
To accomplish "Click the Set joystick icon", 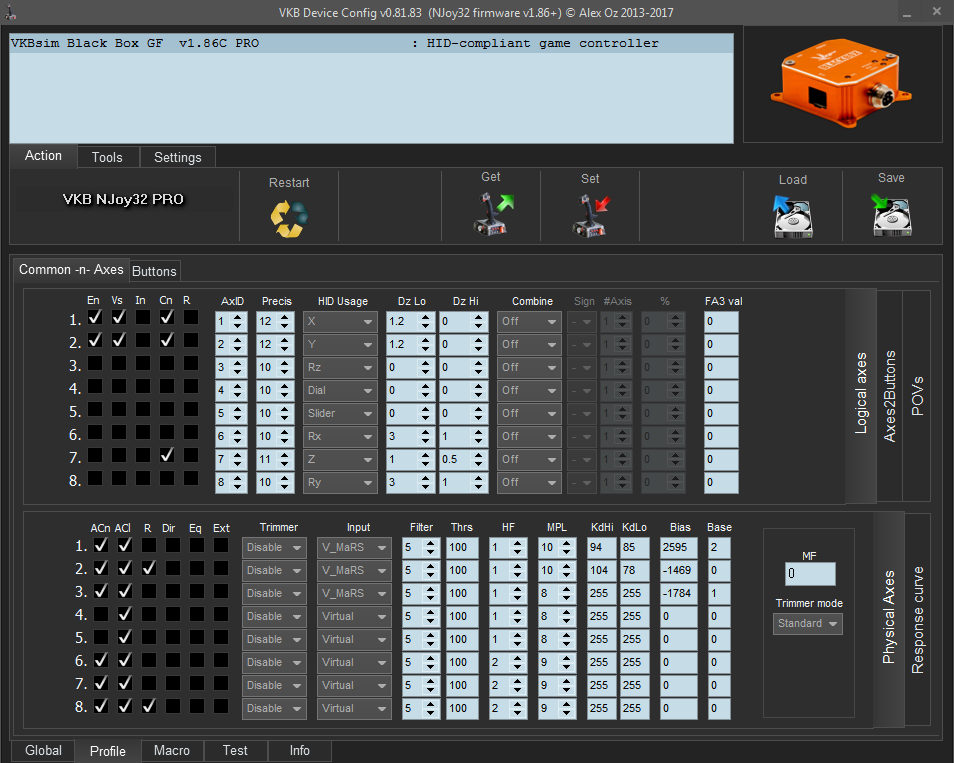I will (591, 216).
